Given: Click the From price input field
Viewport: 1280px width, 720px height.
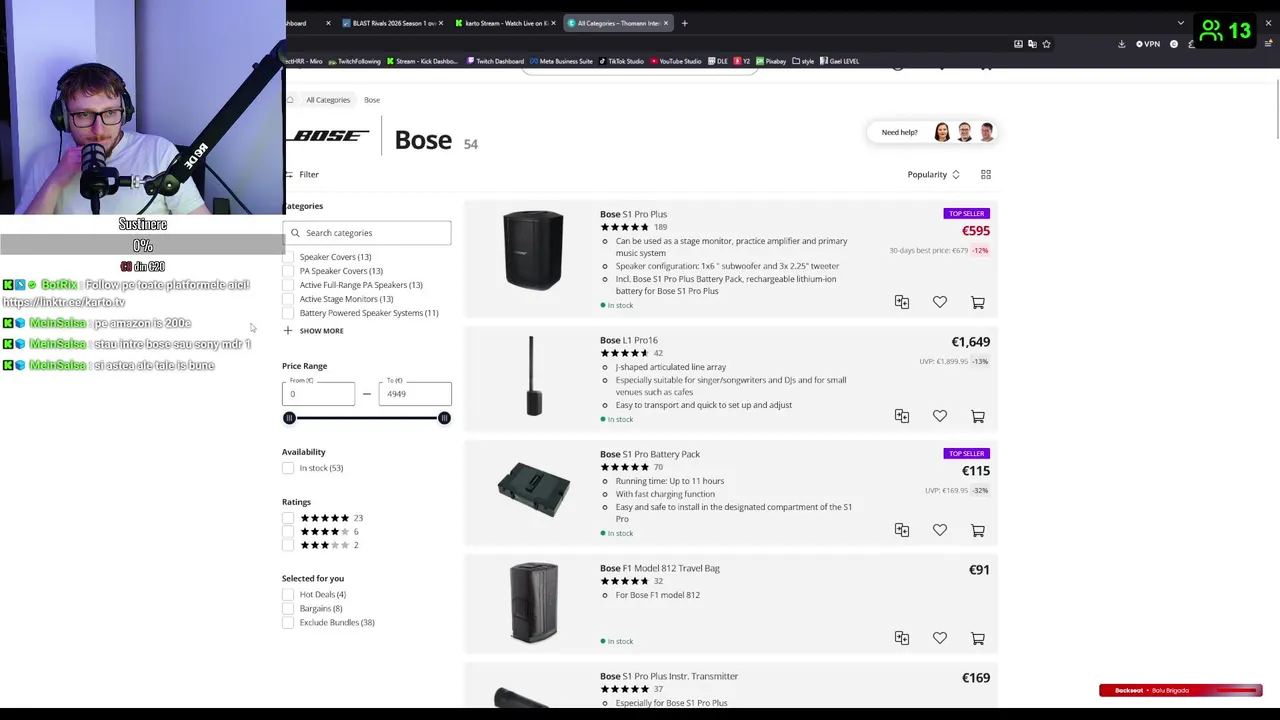Looking at the screenshot, I should 318,392.
